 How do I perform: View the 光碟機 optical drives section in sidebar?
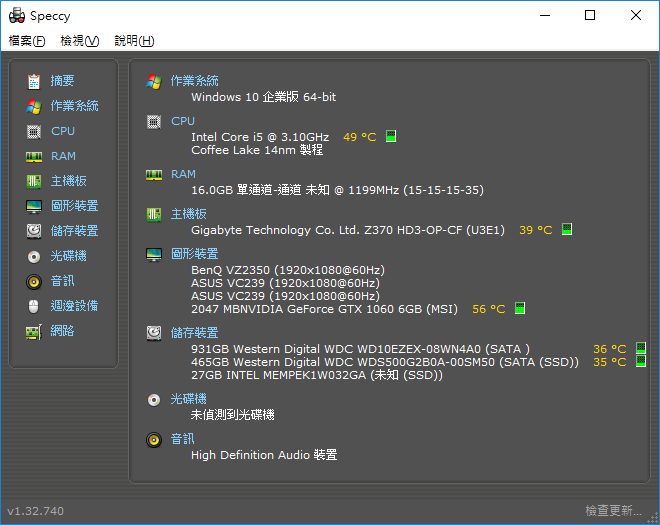coord(69,256)
